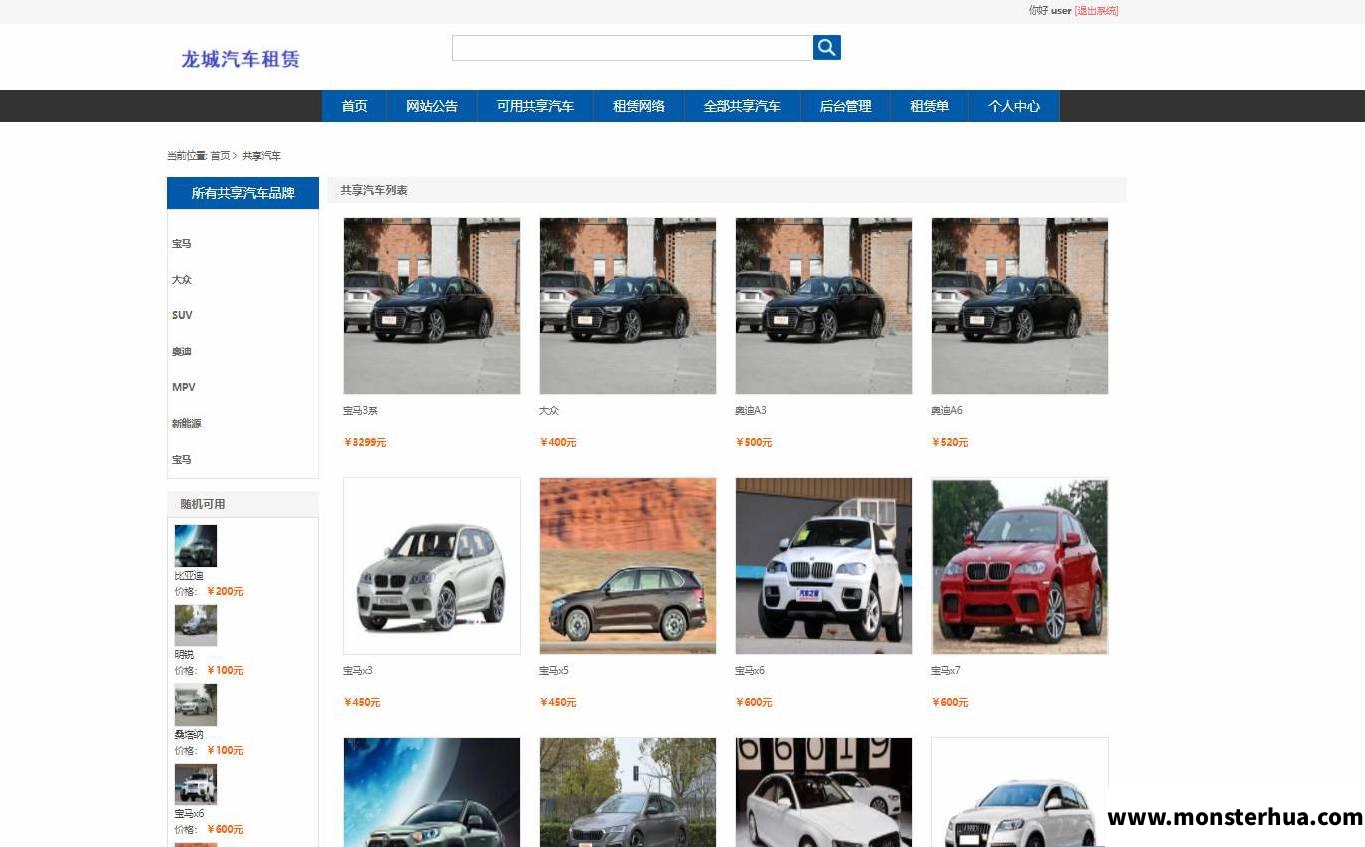
Task: Click the 比亚迪 name in 随机可用
Action: (x=189, y=576)
